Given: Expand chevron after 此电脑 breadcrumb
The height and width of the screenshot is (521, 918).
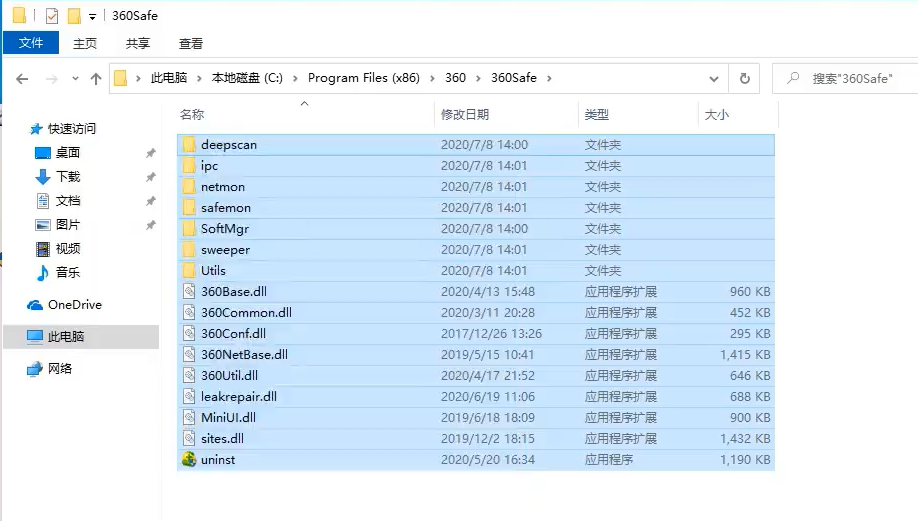Looking at the screenshot, I should click(x=199, y=78).
